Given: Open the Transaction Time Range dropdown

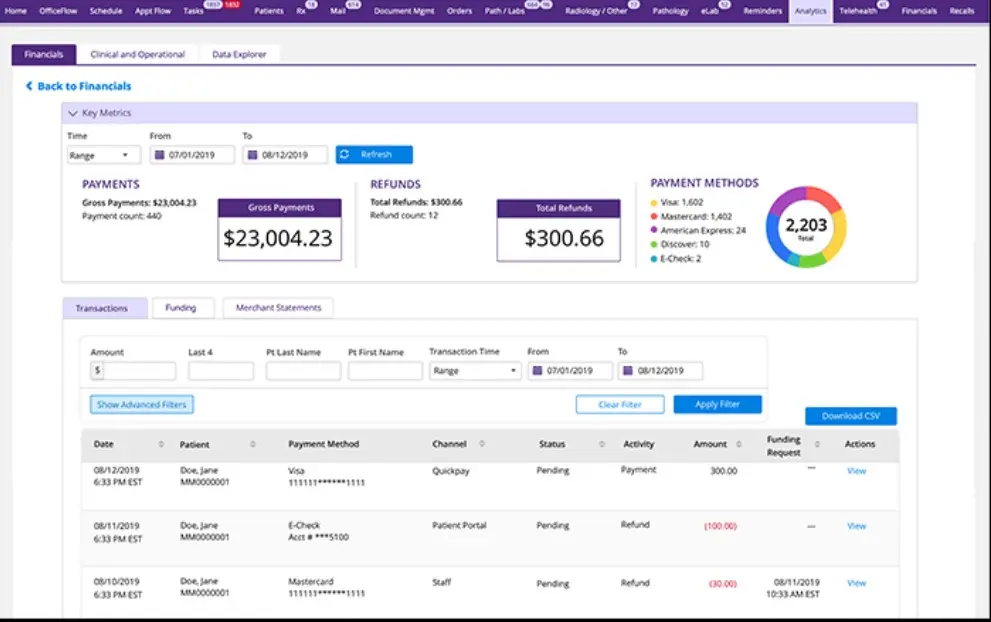Looking at the screenshot, I should [x=475, y=370].
